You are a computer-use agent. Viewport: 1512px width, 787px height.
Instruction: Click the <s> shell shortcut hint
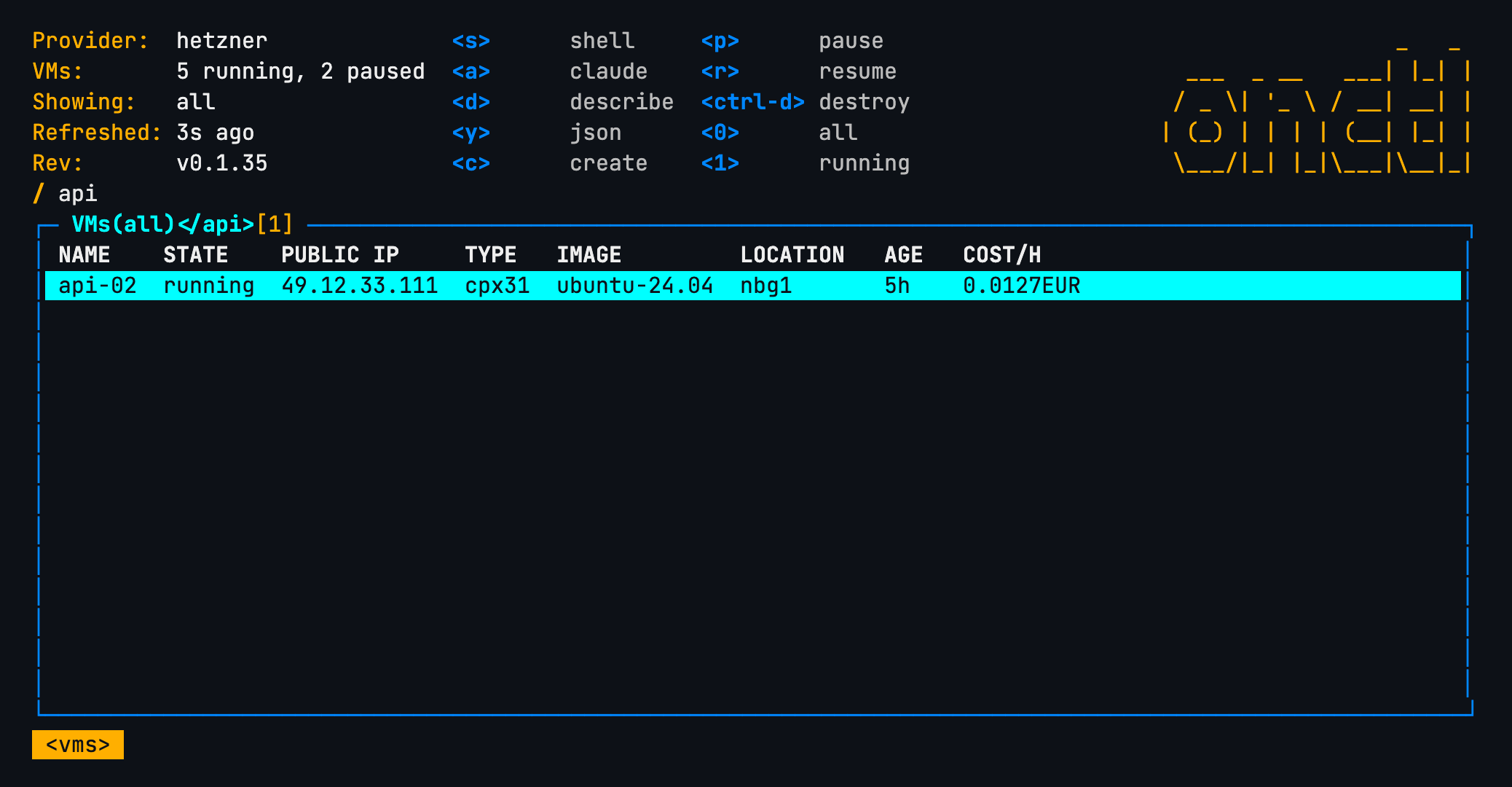[543, 41]
